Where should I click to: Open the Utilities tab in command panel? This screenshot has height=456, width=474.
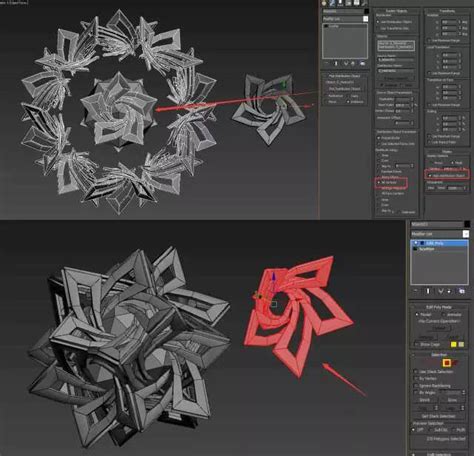click(365, 3)
